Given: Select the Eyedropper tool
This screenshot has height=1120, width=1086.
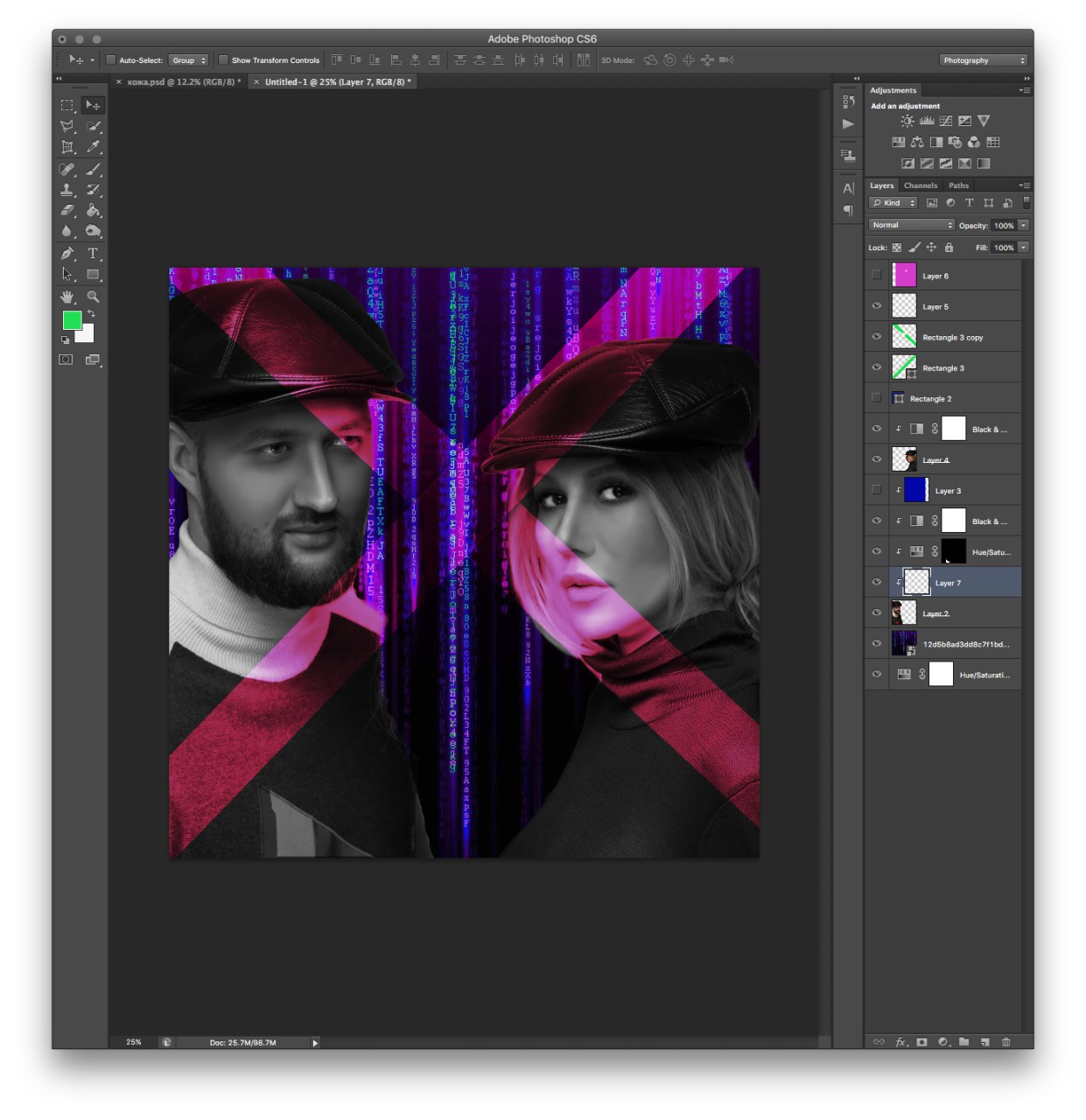Looking at the screenshot, I should (x=93, y=147).
